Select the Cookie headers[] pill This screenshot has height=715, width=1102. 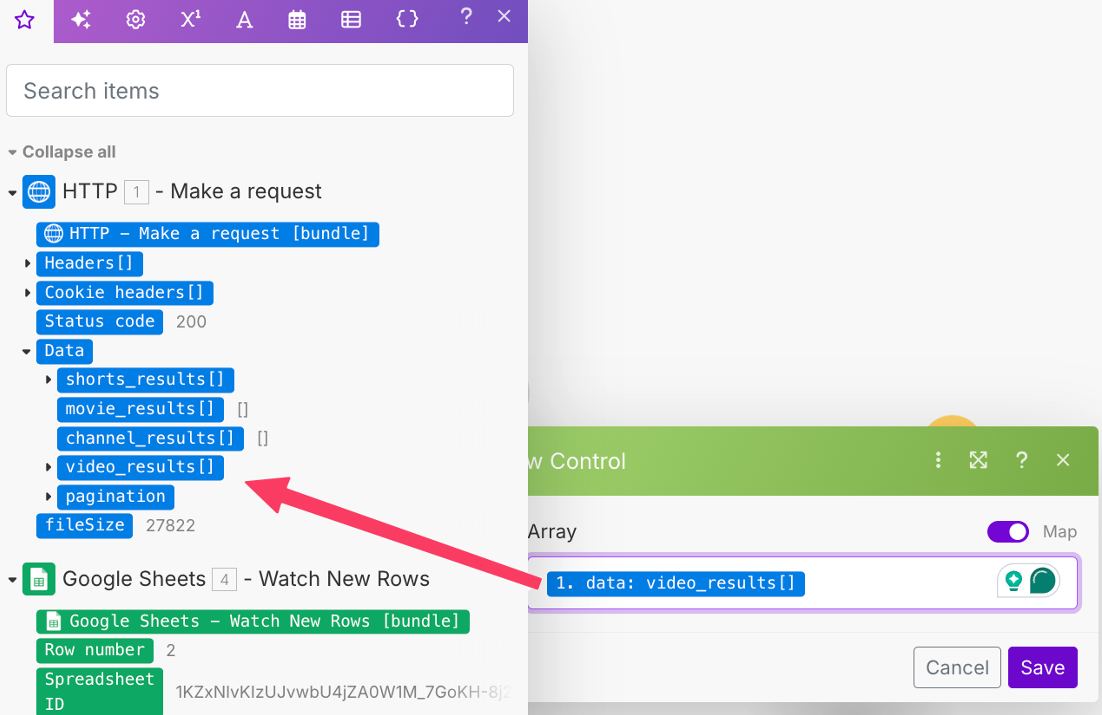tap(124, 292)
